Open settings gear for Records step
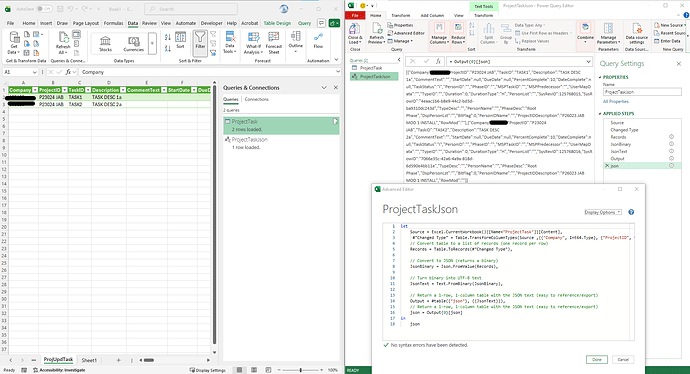The height and width of the screenshot is (374, 690). tap(672, 137)
